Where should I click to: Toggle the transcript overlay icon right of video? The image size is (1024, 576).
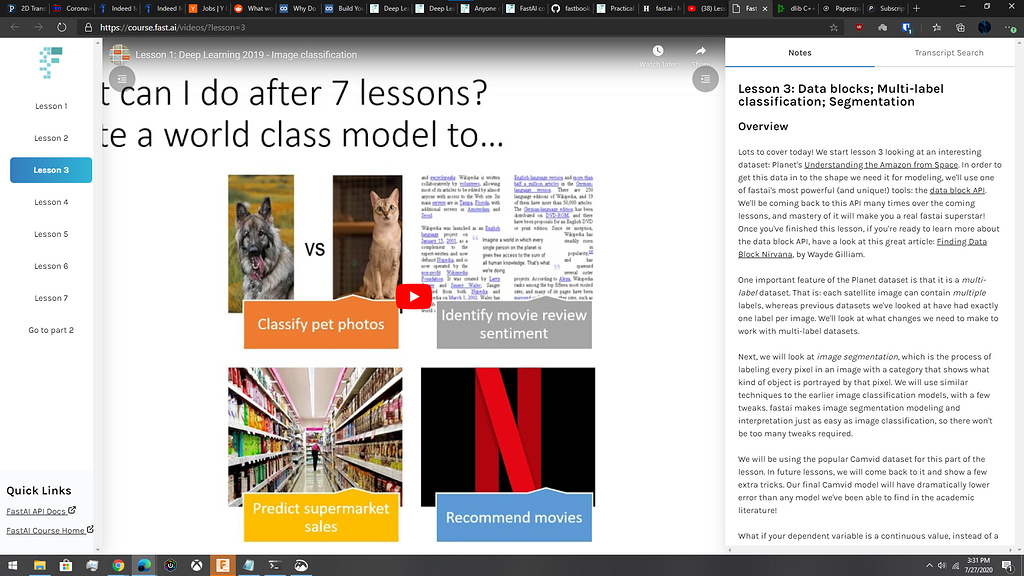tap(705, 79)
